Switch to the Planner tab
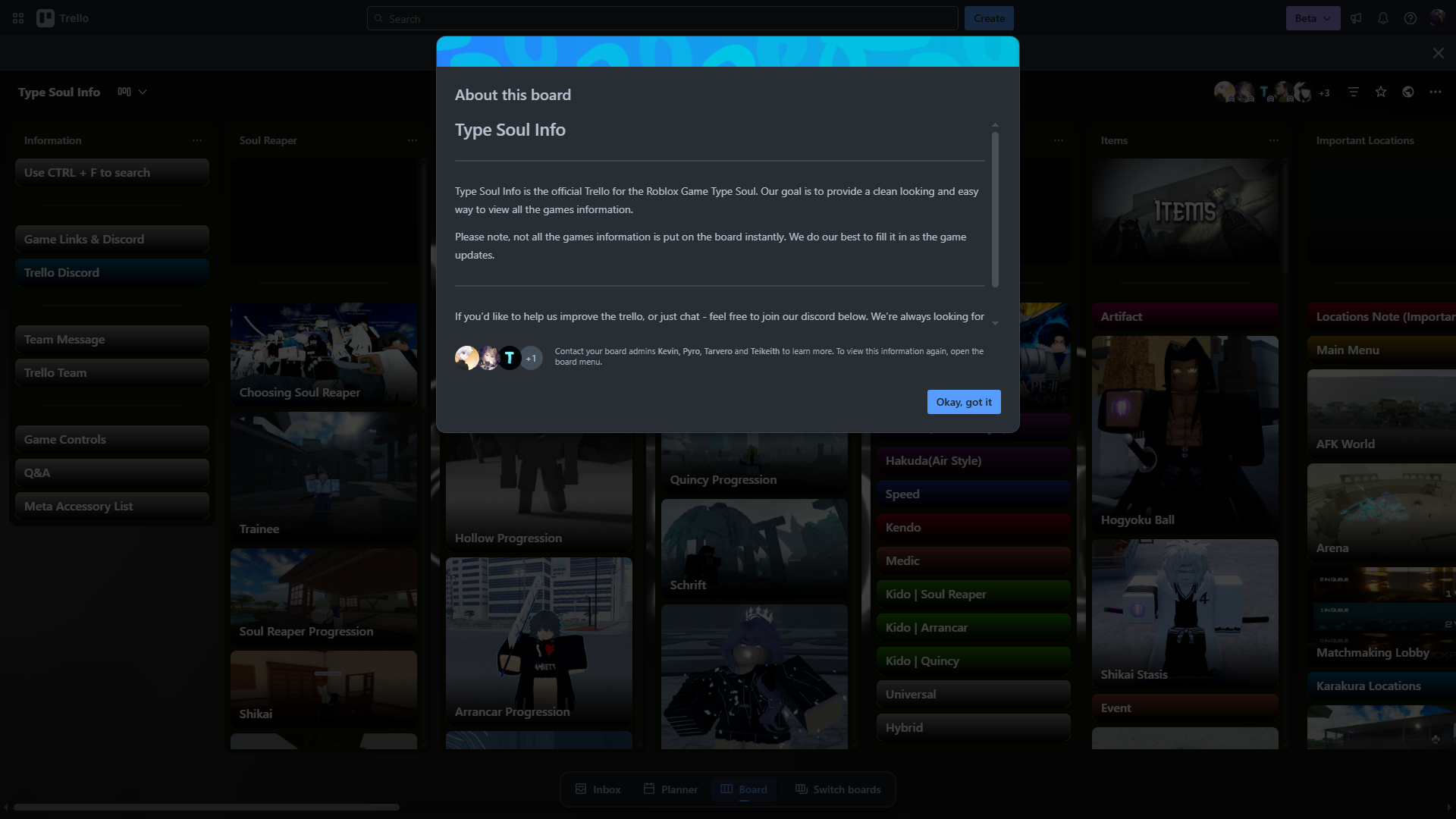The image size is (1456, 819). (670, 789)
